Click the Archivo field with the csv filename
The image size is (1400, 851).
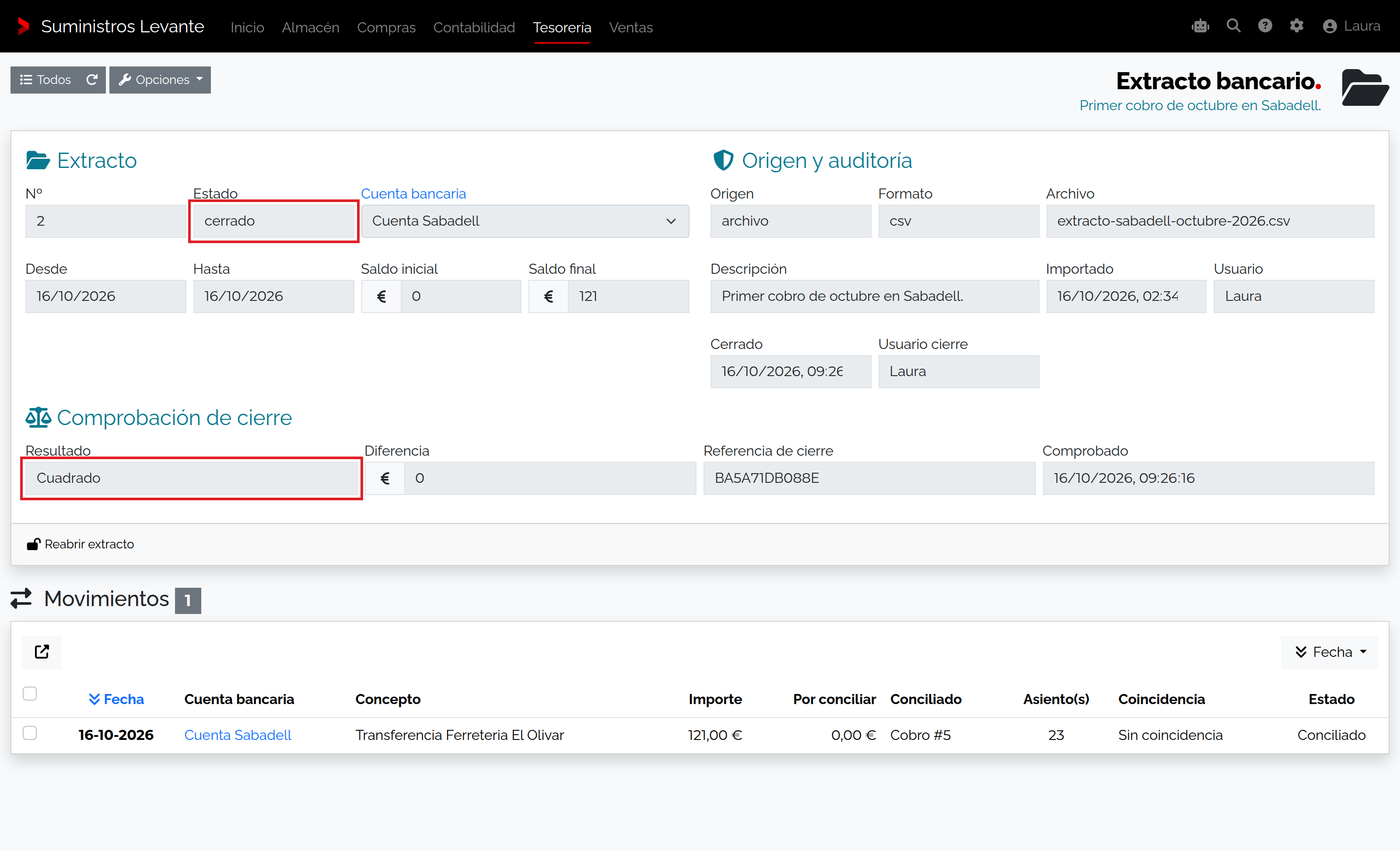(1210, 221)
